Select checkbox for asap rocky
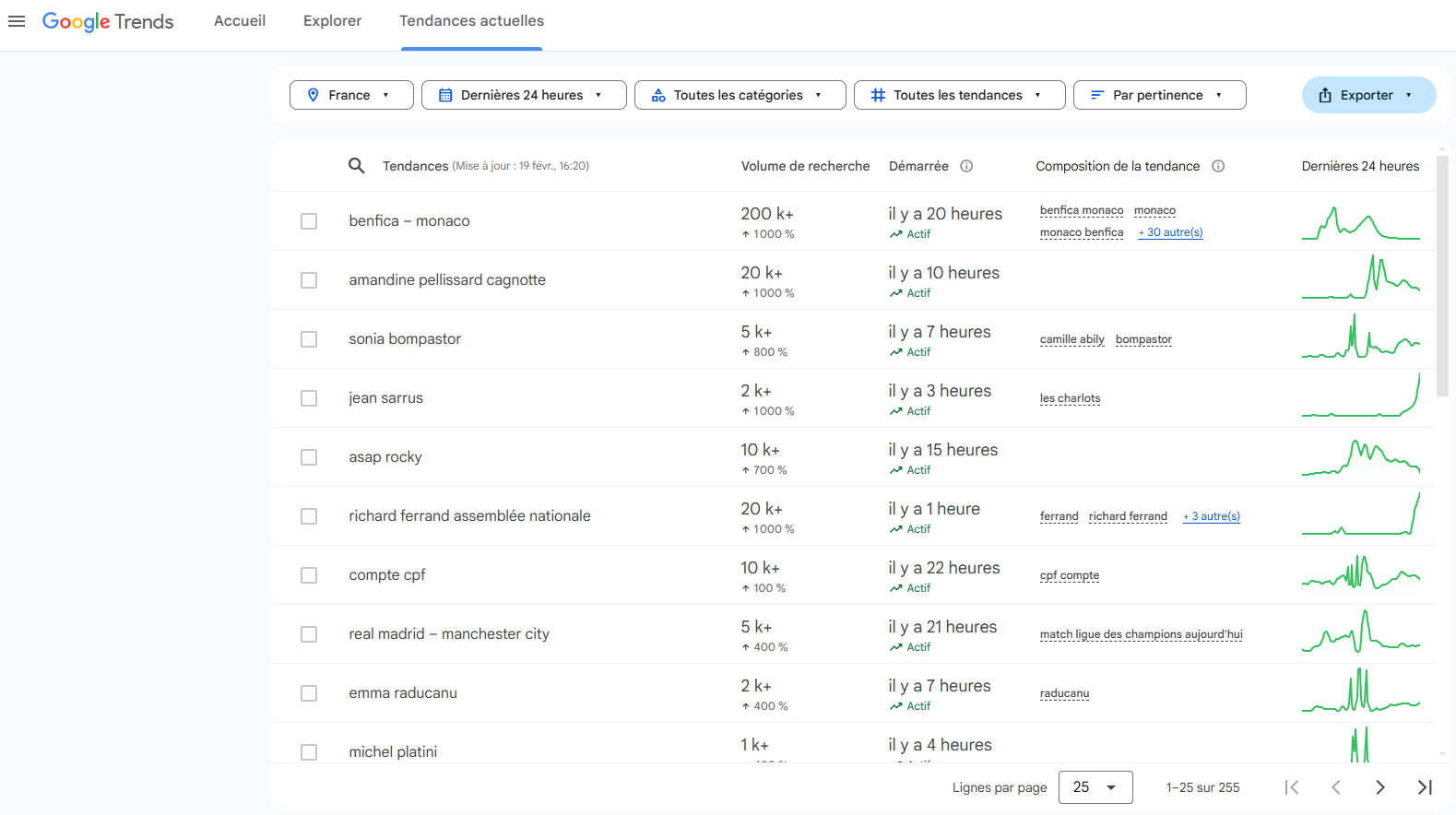Viewport: 1456px width, 815px height. pyautogui.click(x=309, y=457)
